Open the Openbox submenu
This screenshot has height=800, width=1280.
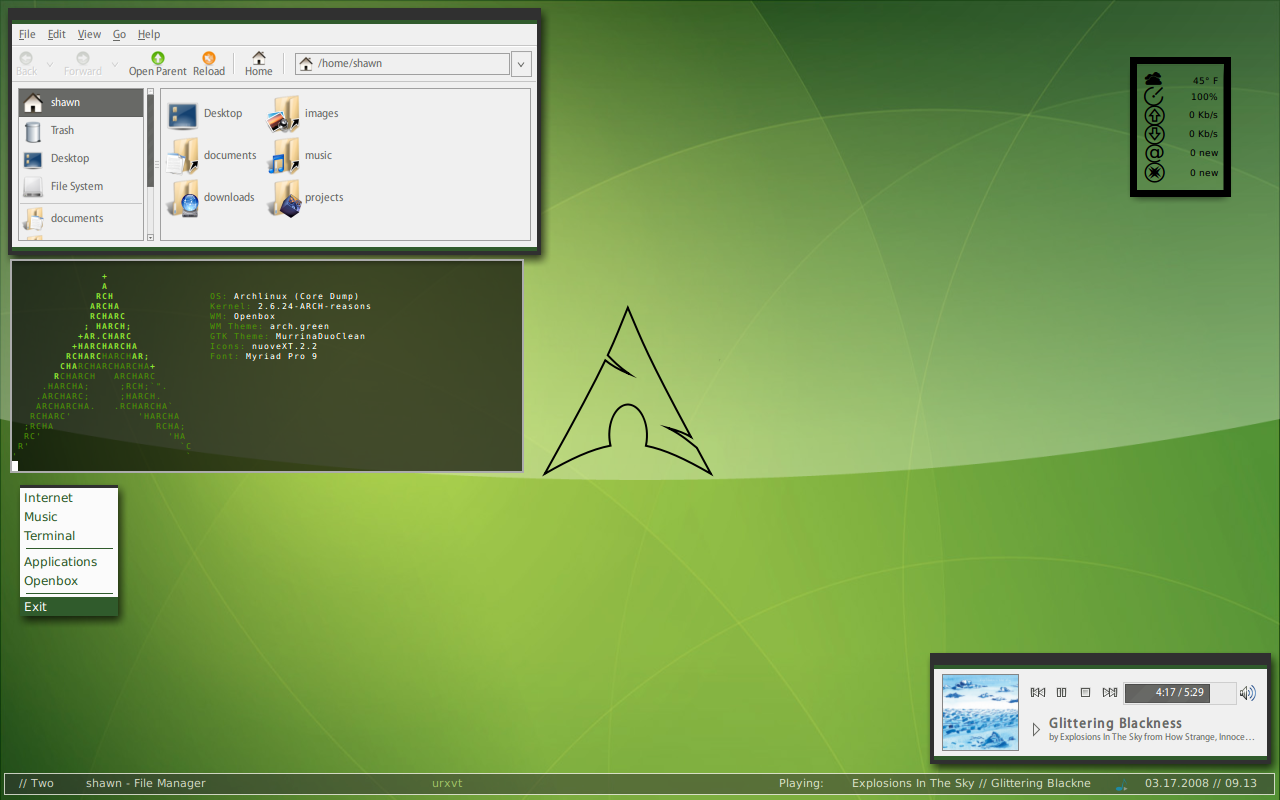pyautogui.click(x=69, y=581)
